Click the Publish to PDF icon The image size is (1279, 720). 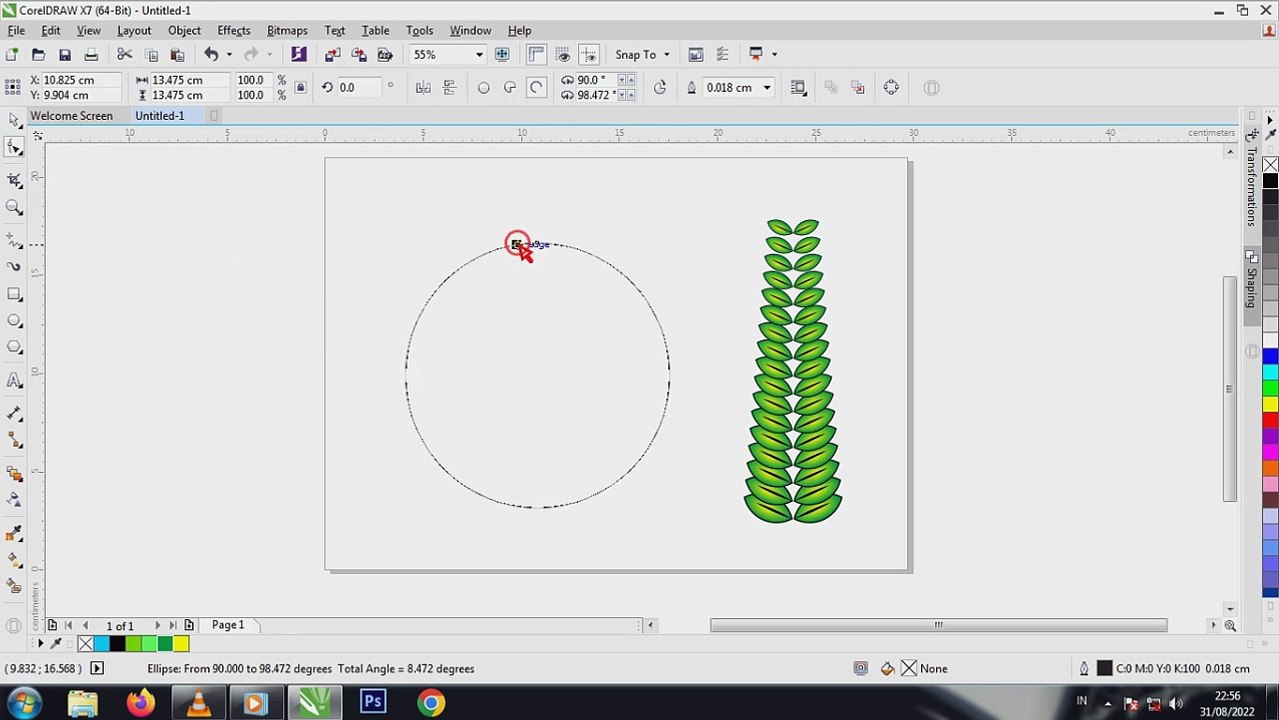(x=385, y=55)
